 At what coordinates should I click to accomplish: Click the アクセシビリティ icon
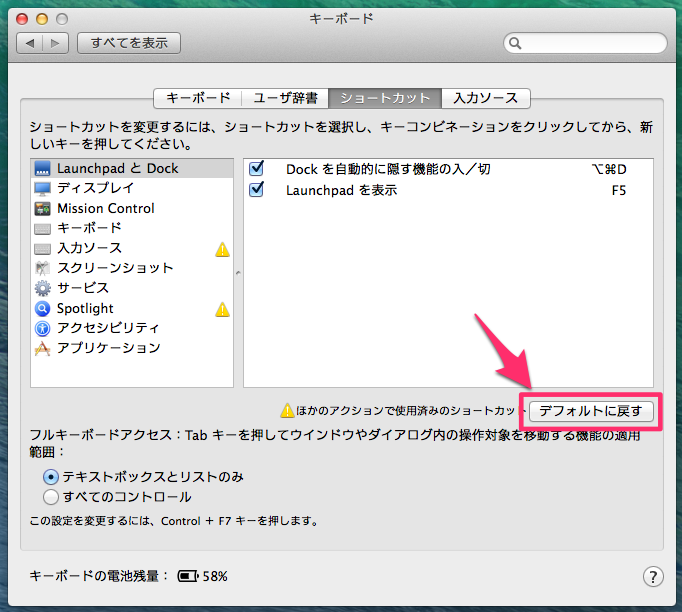[x=43, y=328]
